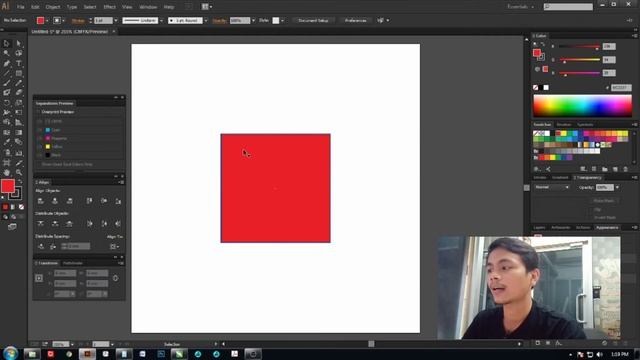Open the stroke weight dropdown
This screenshot has height=360, width=640.
pos(116,20)
